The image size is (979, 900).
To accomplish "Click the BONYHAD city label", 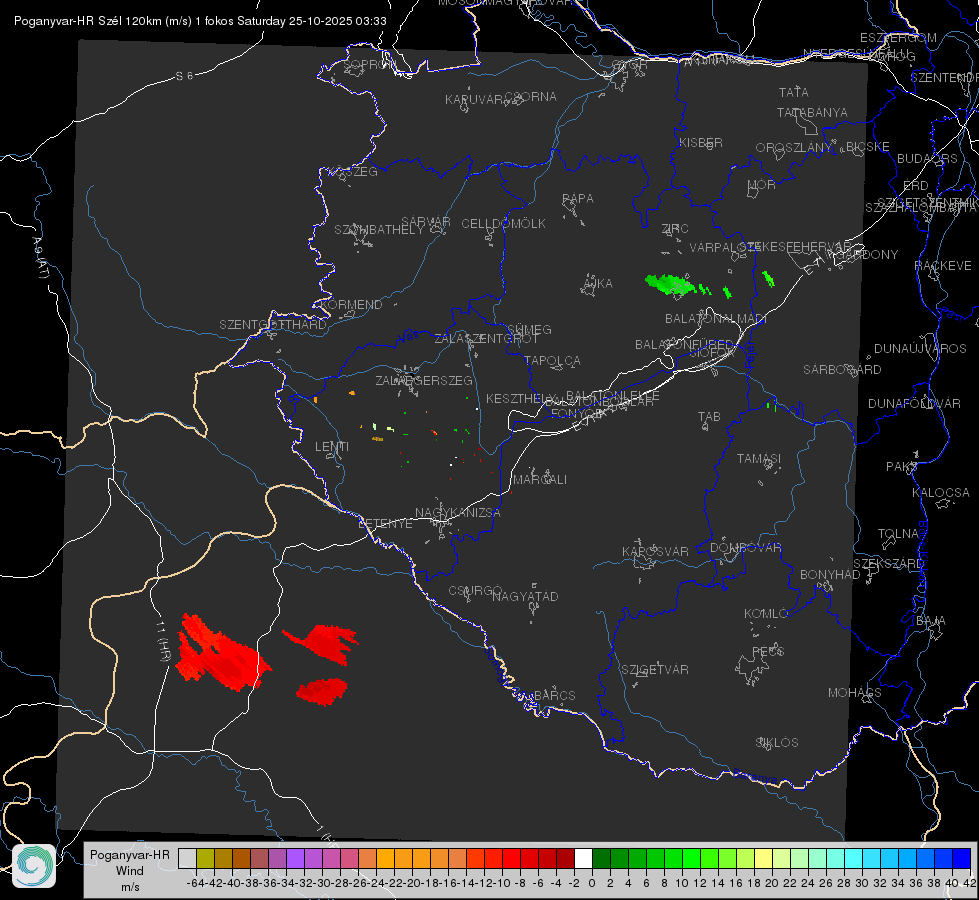I will pos(830,575).
